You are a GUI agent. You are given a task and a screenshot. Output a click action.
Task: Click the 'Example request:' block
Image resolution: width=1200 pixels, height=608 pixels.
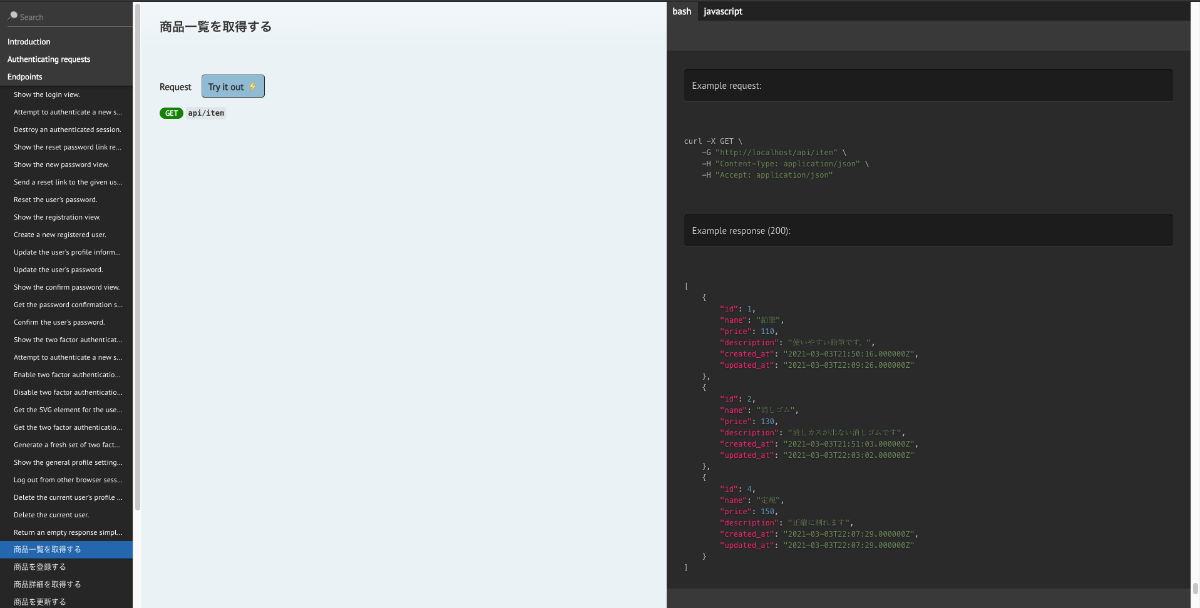point(928,85)
